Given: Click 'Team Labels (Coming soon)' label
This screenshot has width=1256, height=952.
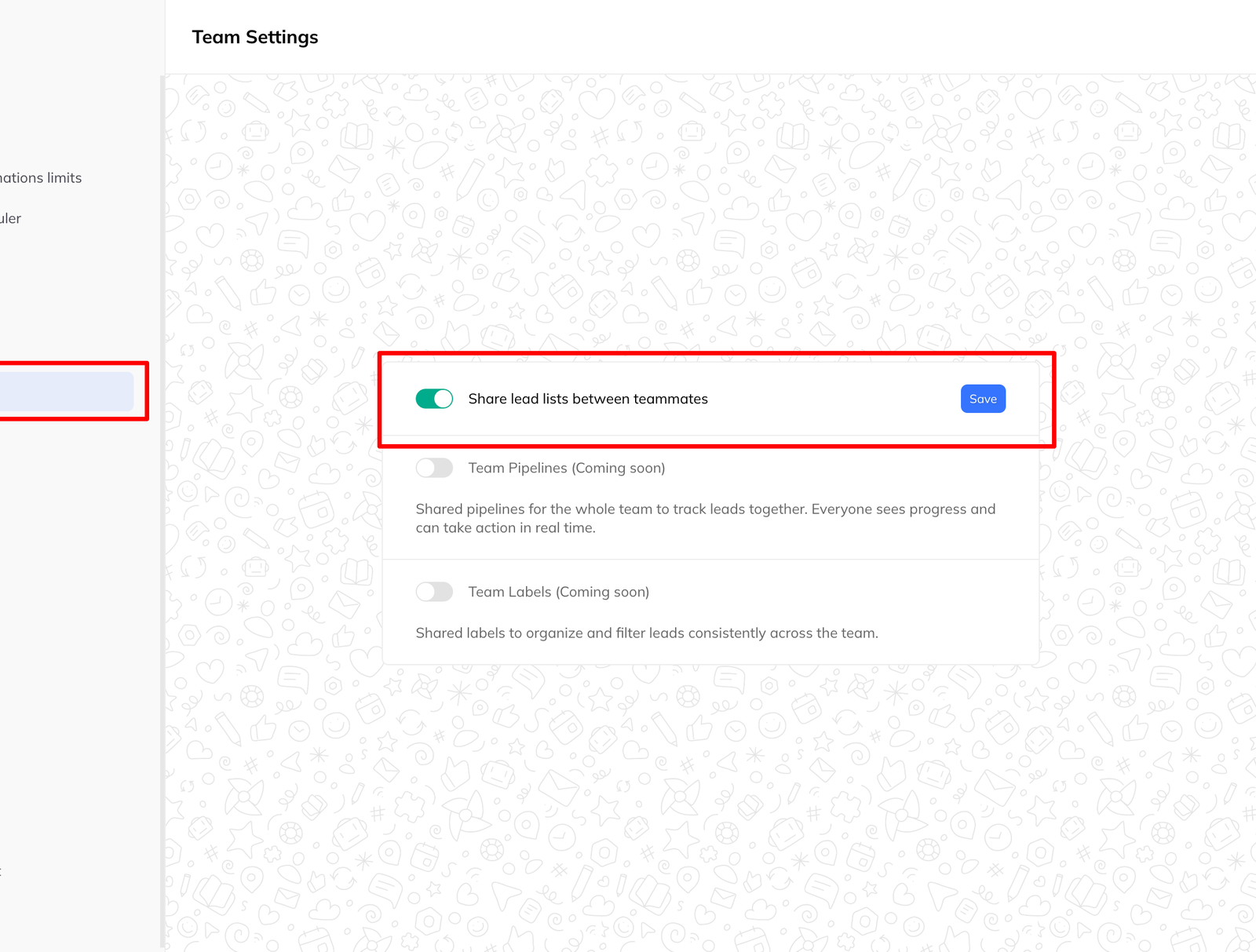Looking at the screenshot, I should tap(559, 592).
